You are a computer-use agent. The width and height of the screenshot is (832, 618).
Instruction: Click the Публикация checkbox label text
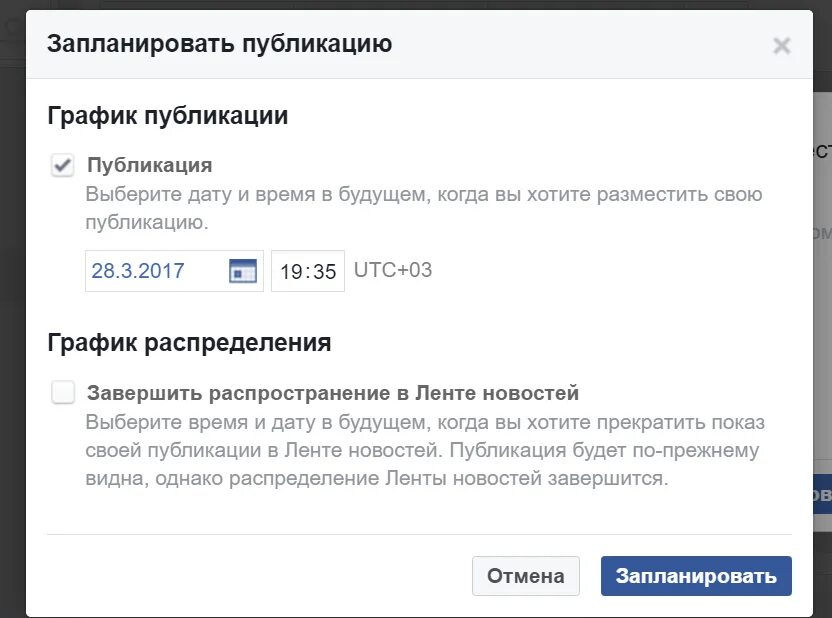click(x=150, y=165)
